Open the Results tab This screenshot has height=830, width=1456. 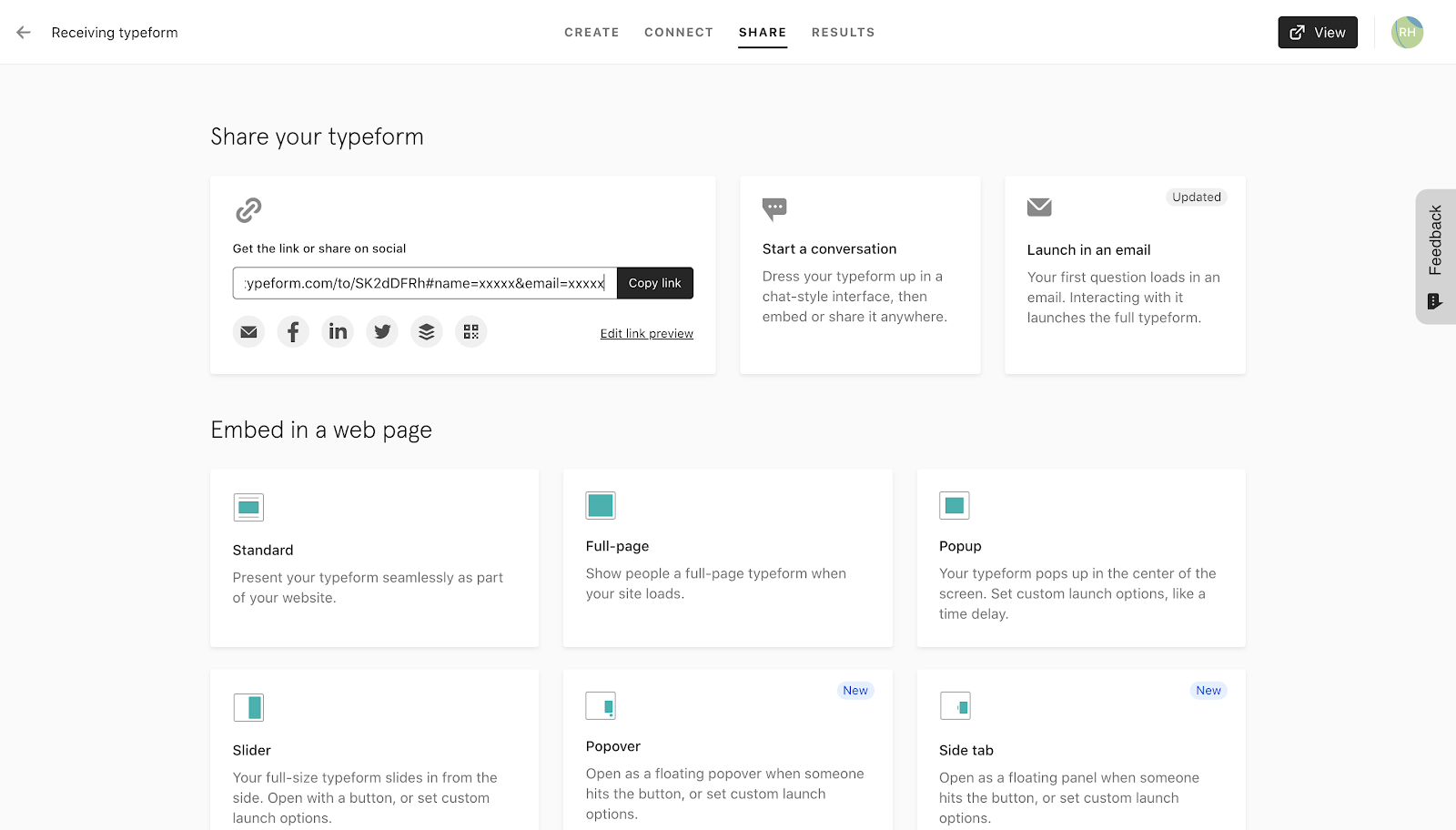pyautogui.click(x=843, y=32)
